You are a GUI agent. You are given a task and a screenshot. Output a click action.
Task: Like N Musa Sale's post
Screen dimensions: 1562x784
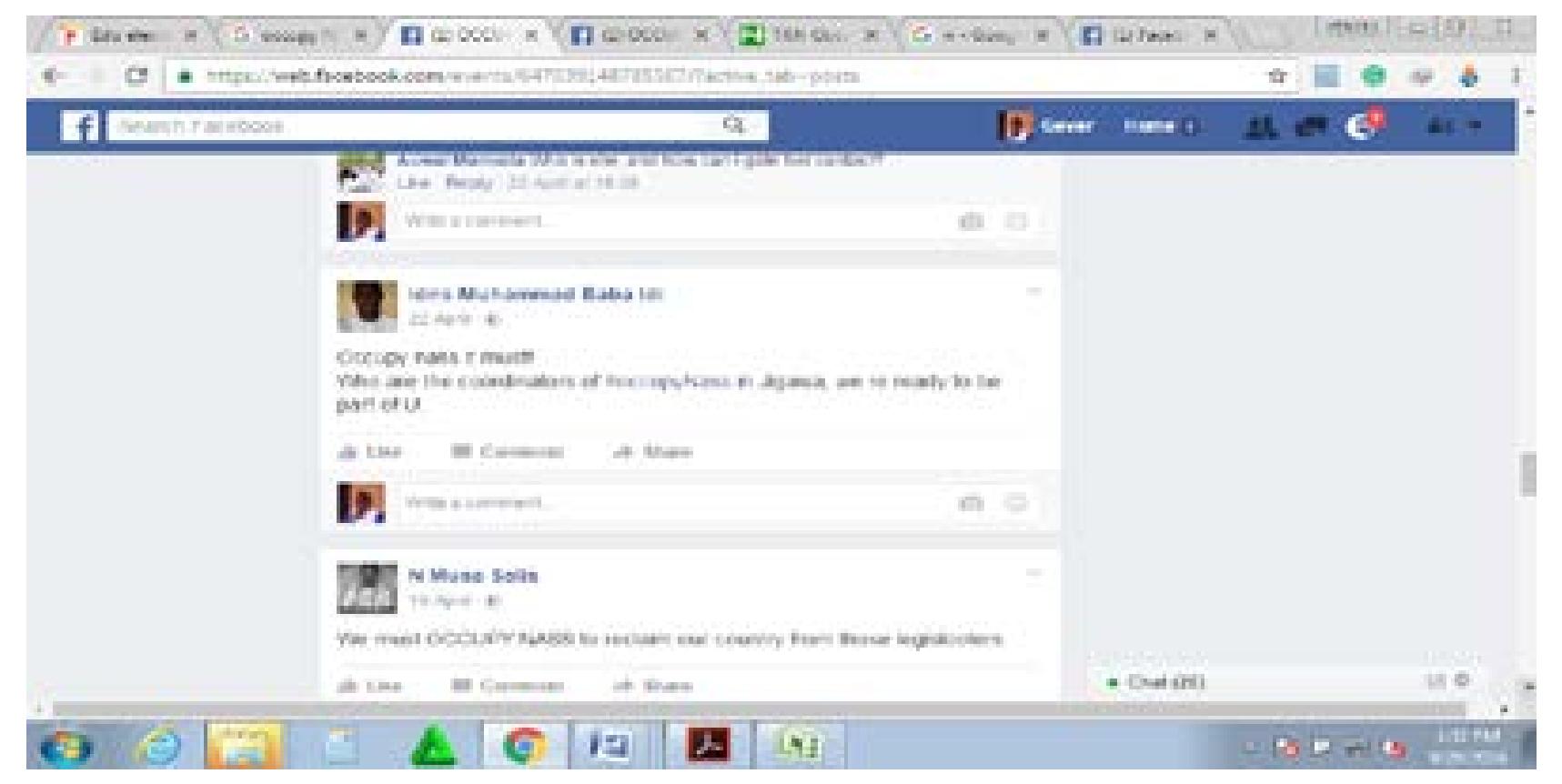point(370,686)
